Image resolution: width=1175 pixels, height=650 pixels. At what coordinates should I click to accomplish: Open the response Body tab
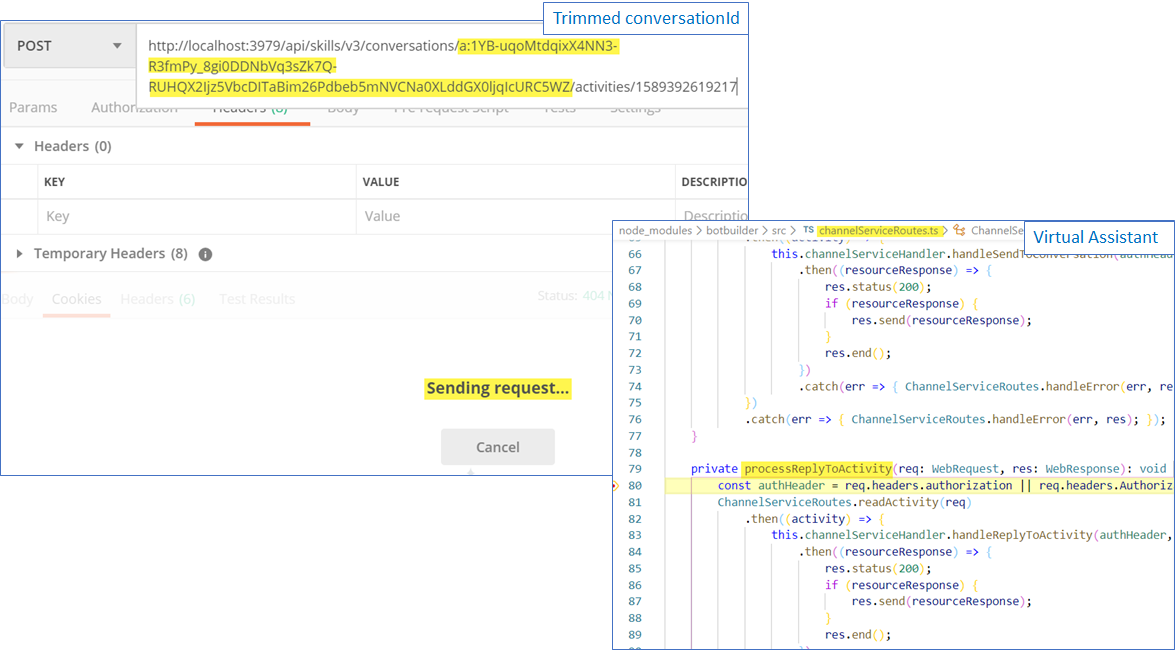pyautogui.click(x=17, y=299)
